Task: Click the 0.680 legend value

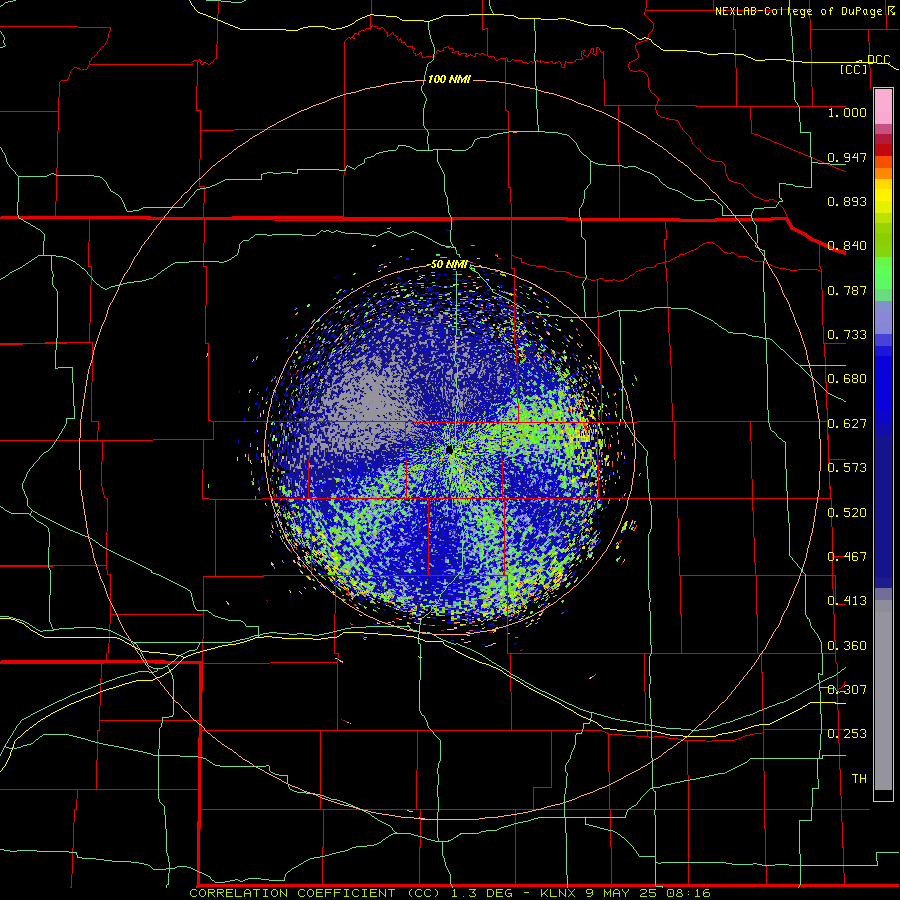Action: (x=847, y=379)
